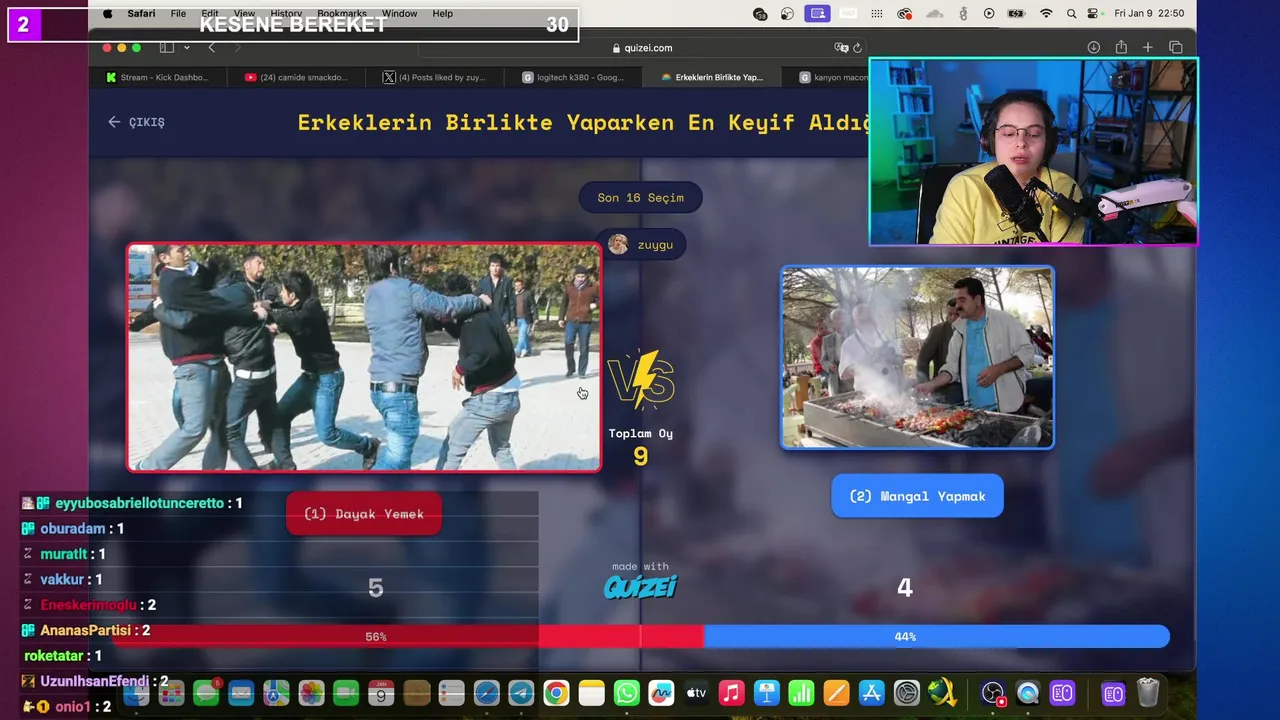This screenshot has height=720, width=1280.
Task: Click the Son 16 Seçim label
Action: [641, 197]
